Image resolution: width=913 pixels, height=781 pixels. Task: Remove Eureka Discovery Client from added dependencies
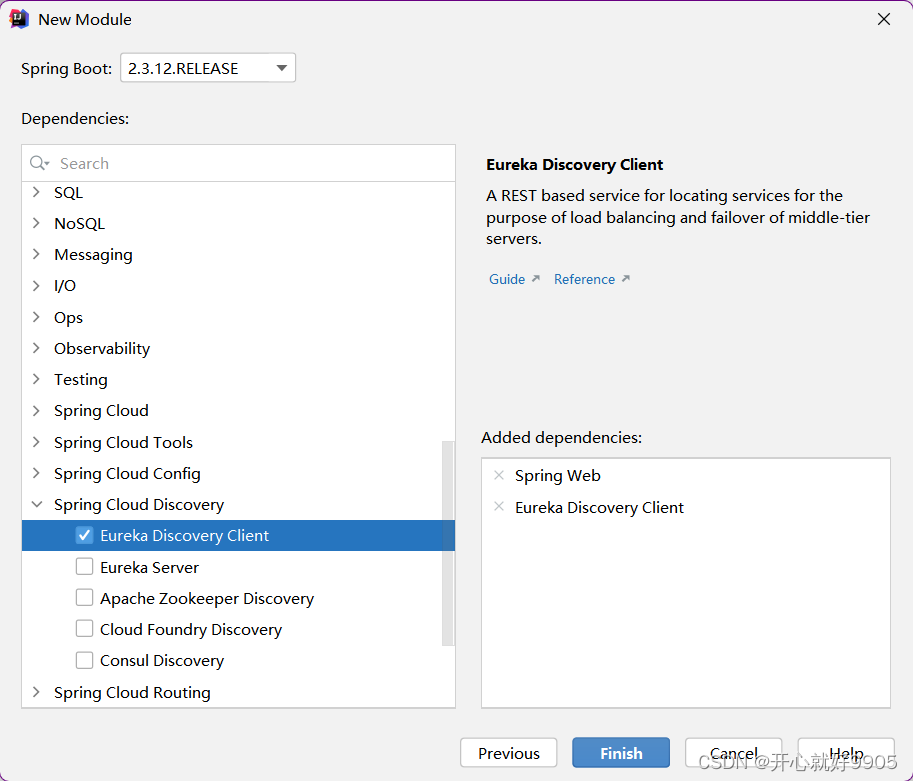498,507
